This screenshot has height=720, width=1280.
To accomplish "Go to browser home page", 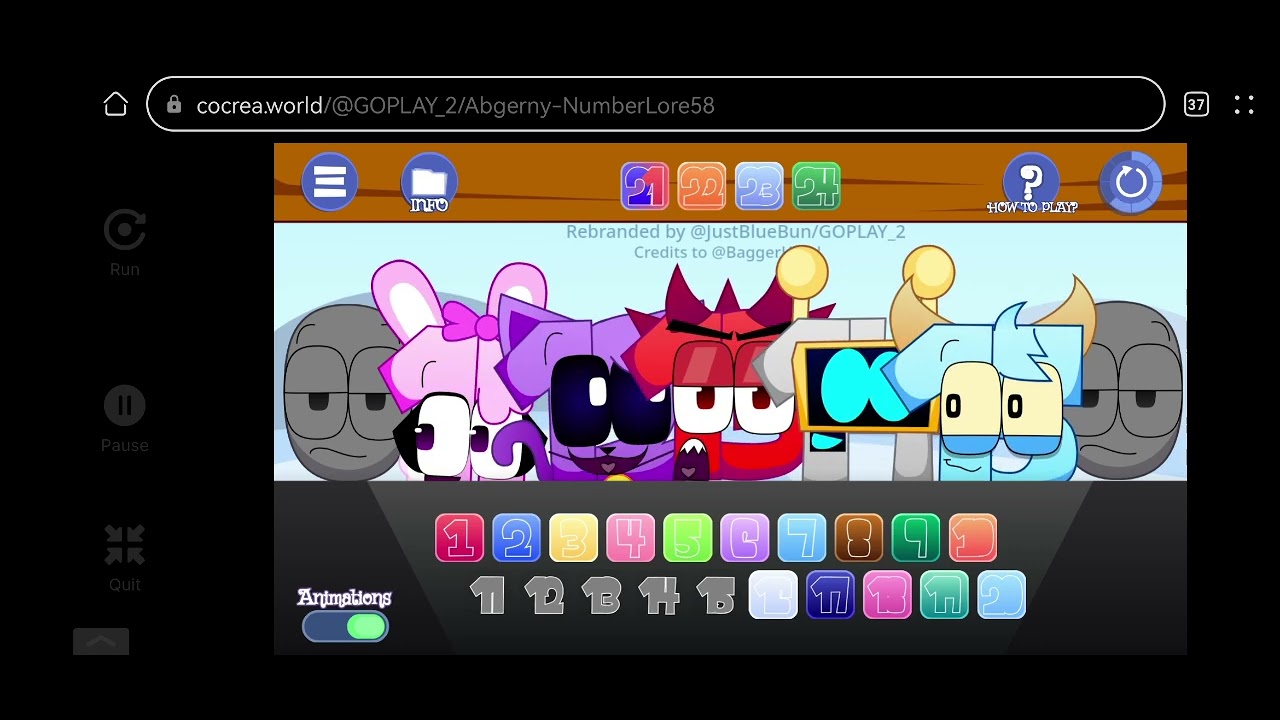I will (x=116, y=104).
